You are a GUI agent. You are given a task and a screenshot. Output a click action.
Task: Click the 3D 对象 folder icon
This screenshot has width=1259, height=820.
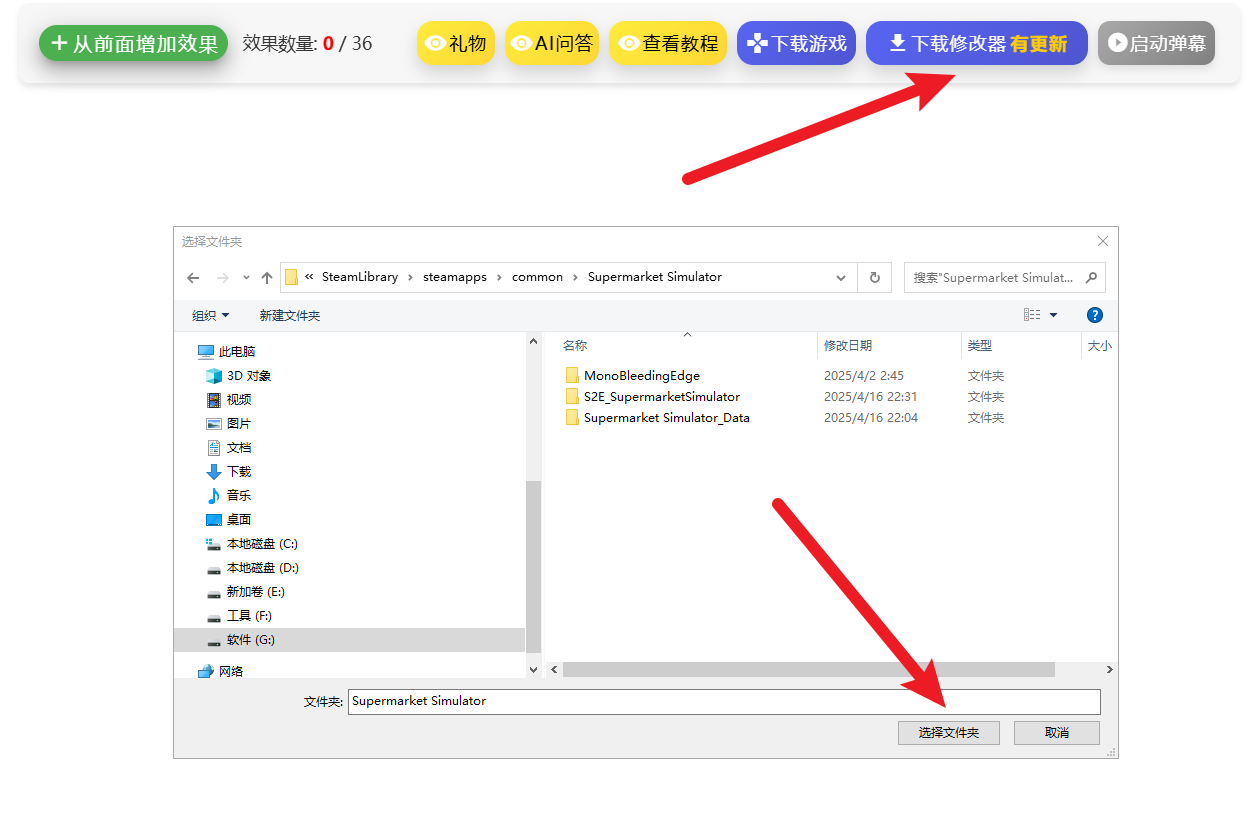point(213,376)
